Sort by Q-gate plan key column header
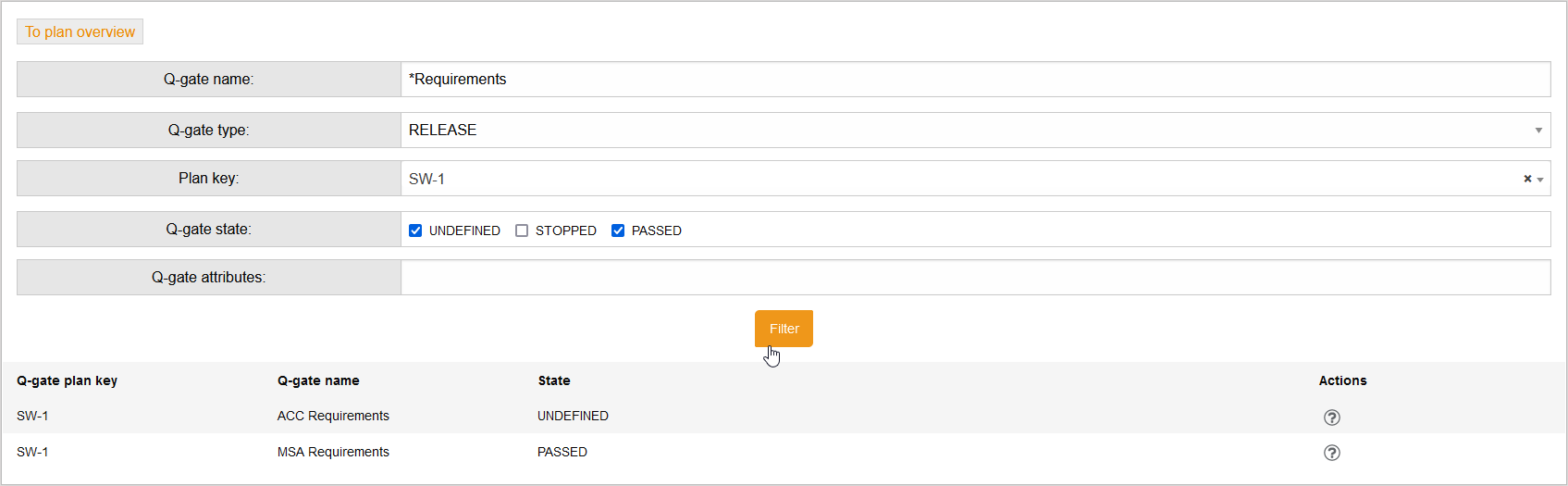This screenshot has width=1568, height=486. pyautogui.click(x=67, y=380)
